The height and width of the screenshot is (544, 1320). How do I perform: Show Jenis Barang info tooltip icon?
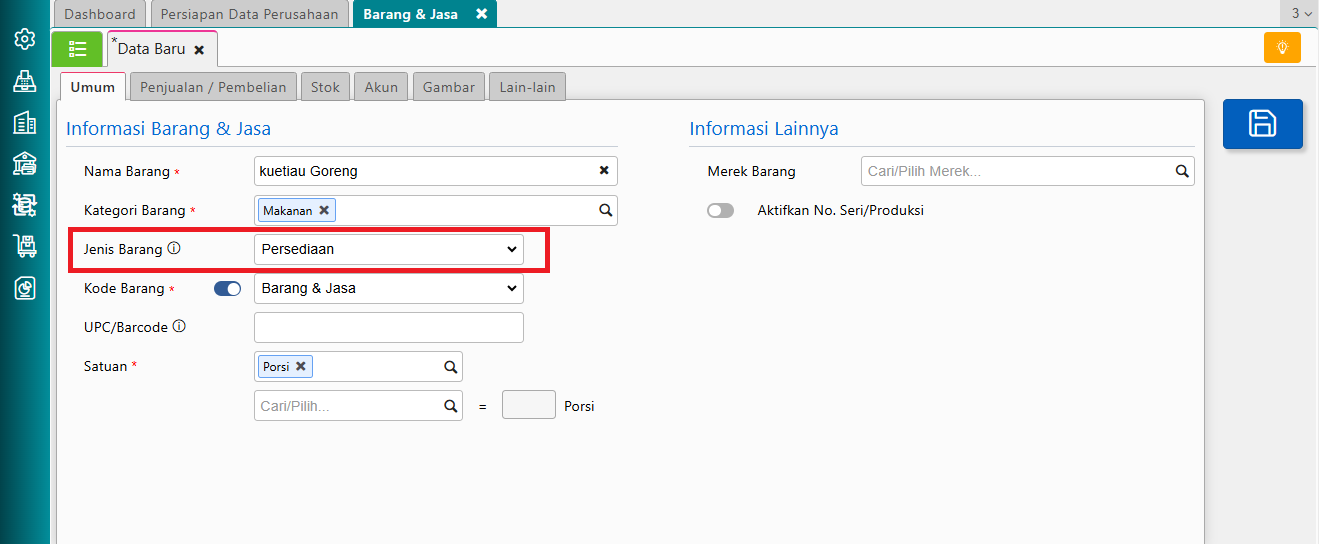(174, 248)
